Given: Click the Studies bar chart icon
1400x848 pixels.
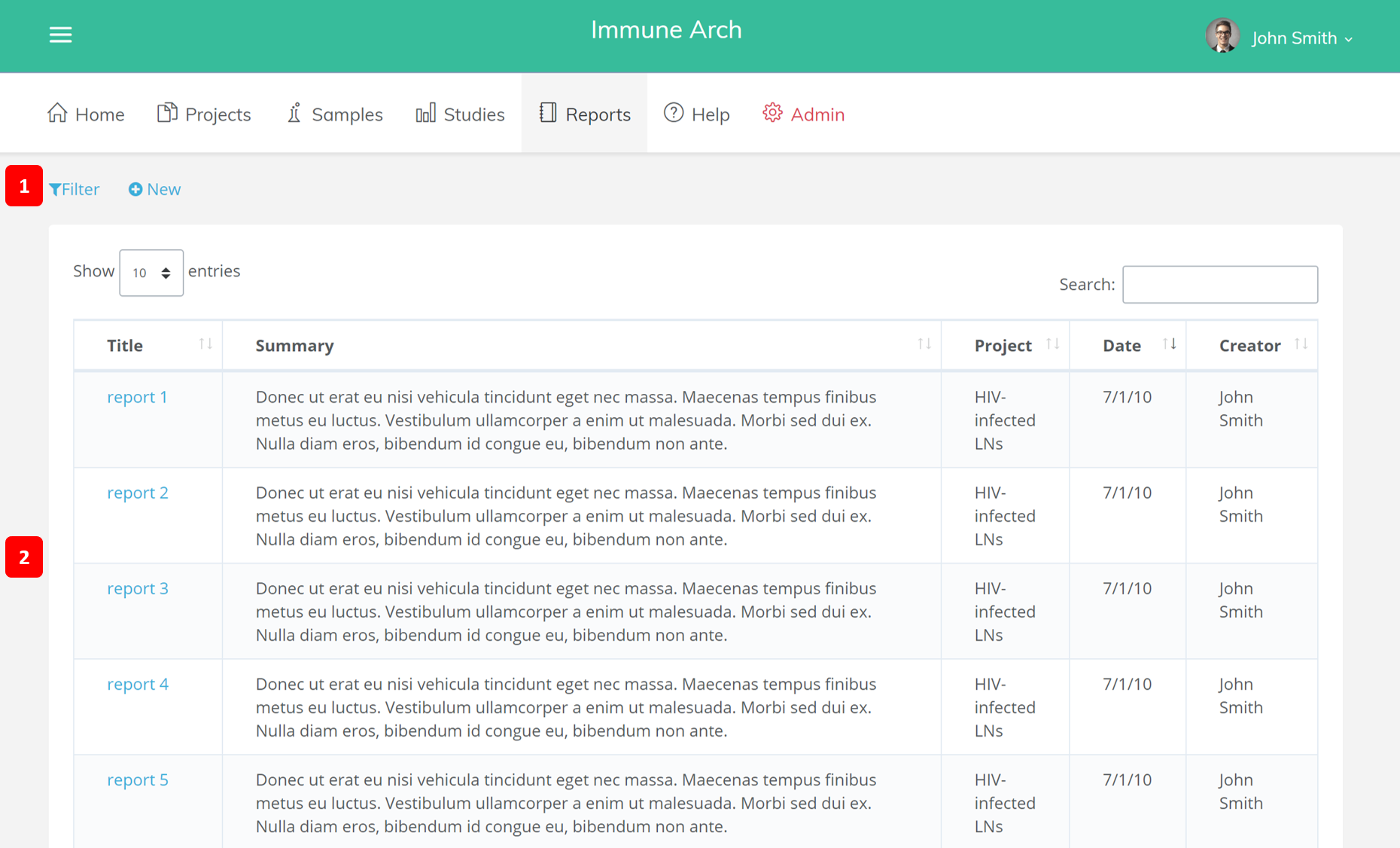Looking at the screenshot, I should pos(425,113).
